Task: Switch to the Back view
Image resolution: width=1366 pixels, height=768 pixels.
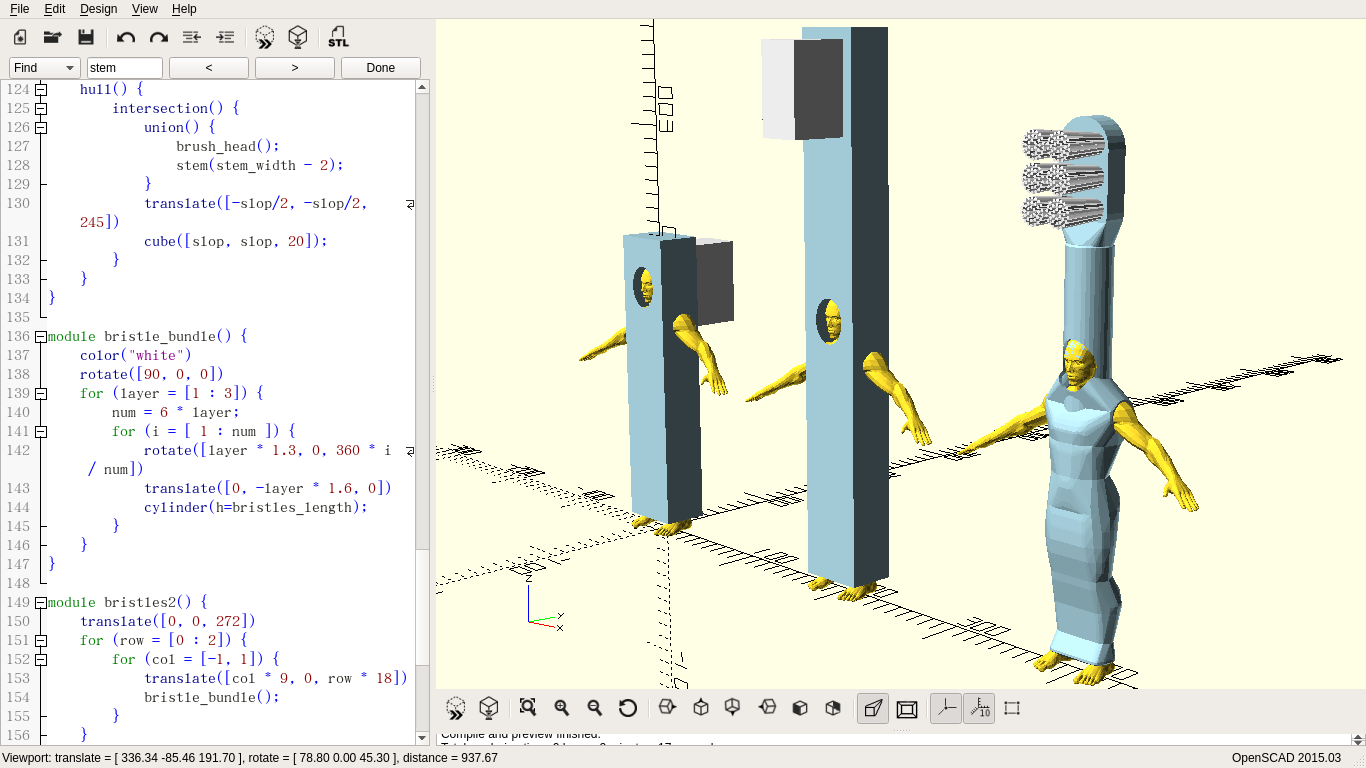Action: coord(833,708)
